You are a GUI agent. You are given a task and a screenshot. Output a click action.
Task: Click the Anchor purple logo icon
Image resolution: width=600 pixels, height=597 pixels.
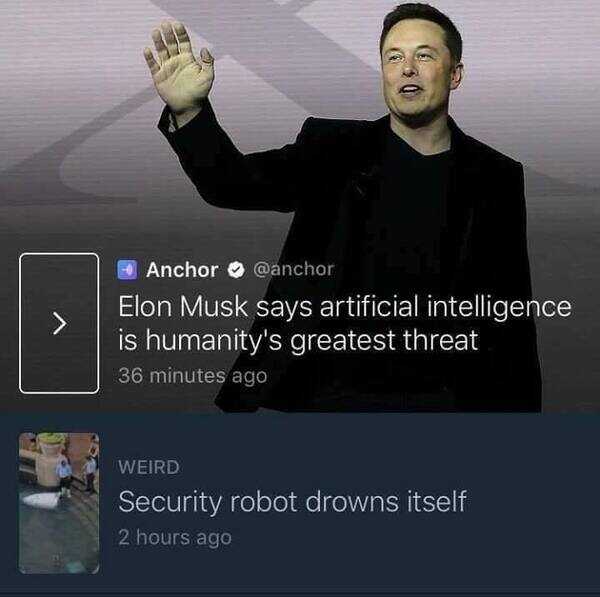coord(127,270)
